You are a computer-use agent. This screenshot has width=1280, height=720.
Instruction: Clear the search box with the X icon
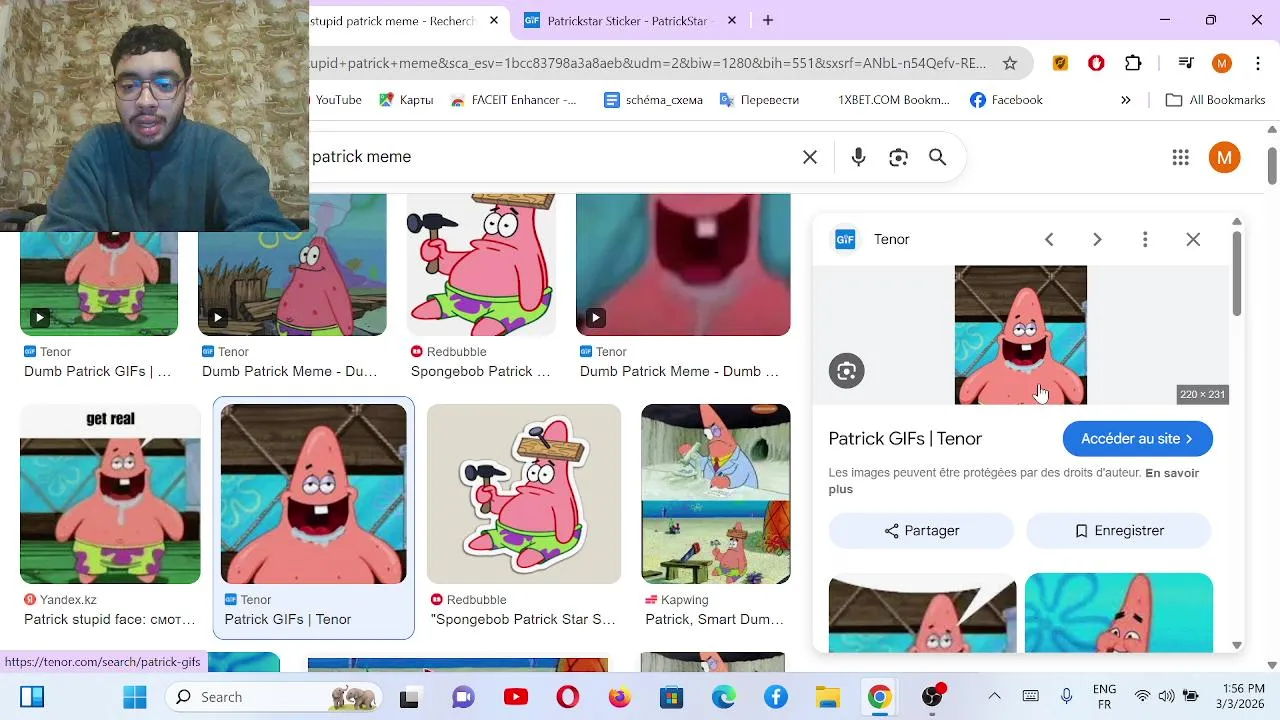pos(810,157)
